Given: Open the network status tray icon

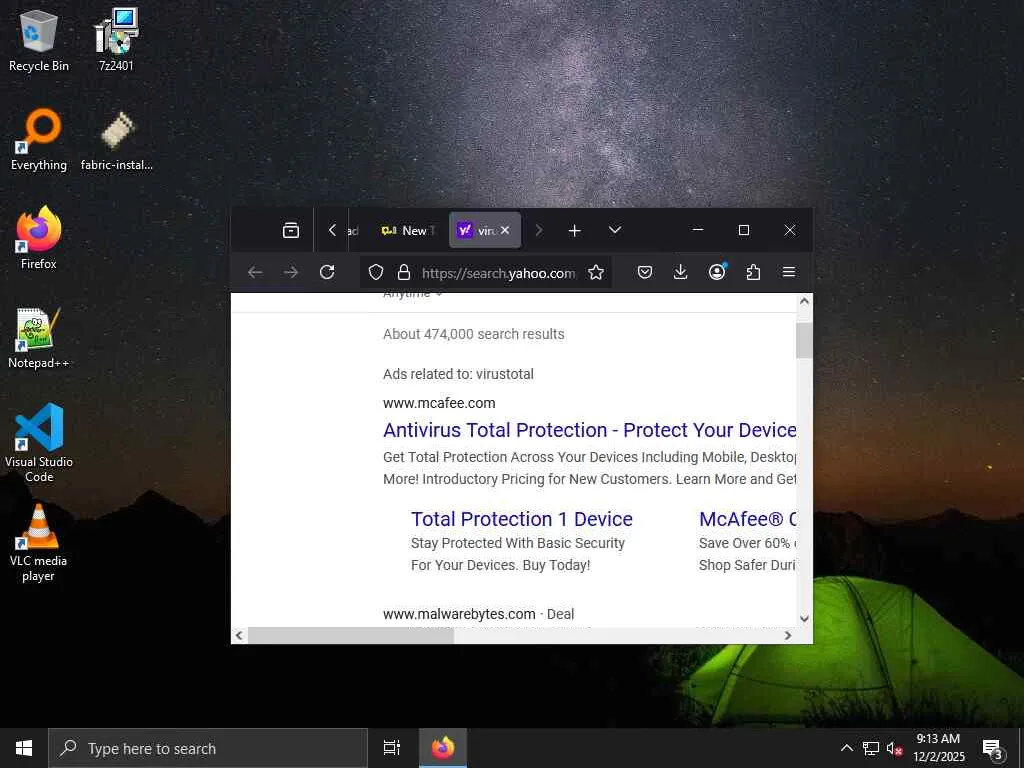Looking at the screenshot, I should tap(871, 748).
